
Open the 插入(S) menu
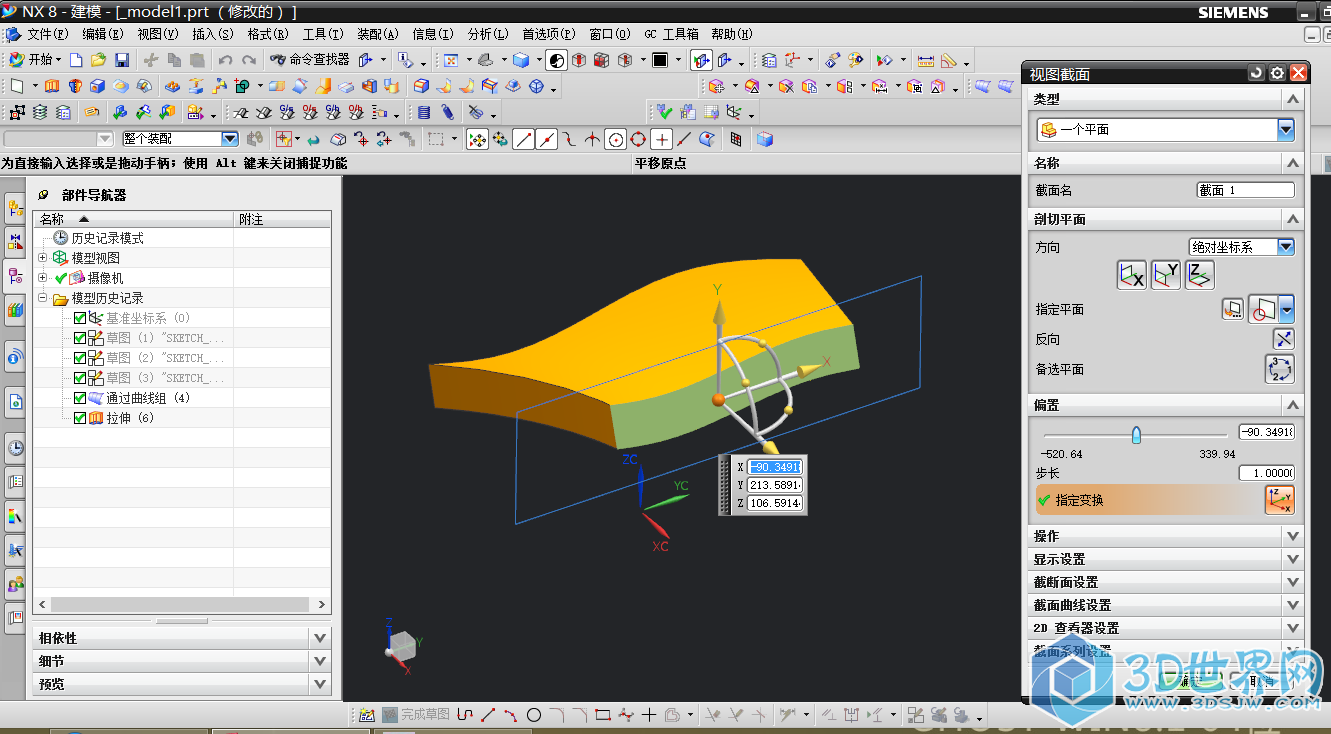click(x=212, y=34)
